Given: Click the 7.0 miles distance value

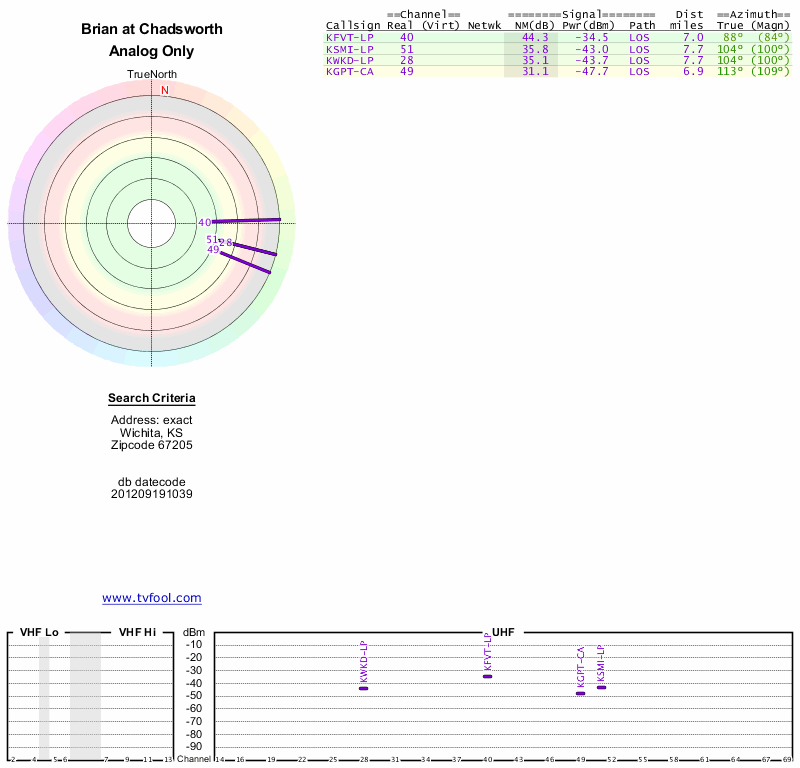Looking at the screenshot, I should point(693,37).
